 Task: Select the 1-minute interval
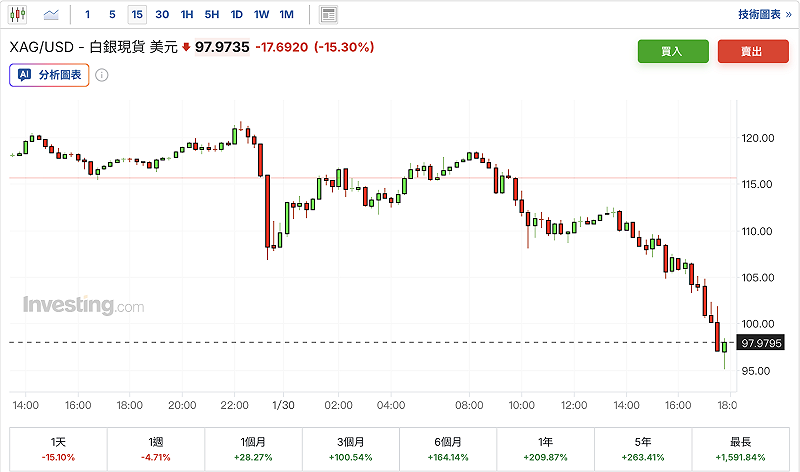coord(87,15)
